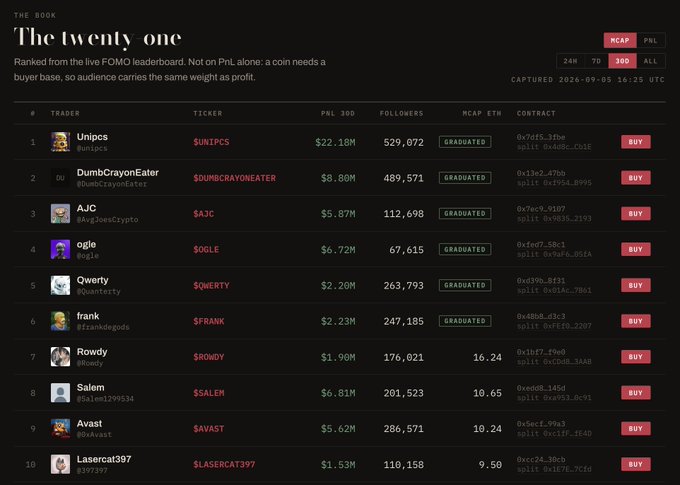Click the CONTRACT column header
The image size is (680, 485).
[536, 113]
